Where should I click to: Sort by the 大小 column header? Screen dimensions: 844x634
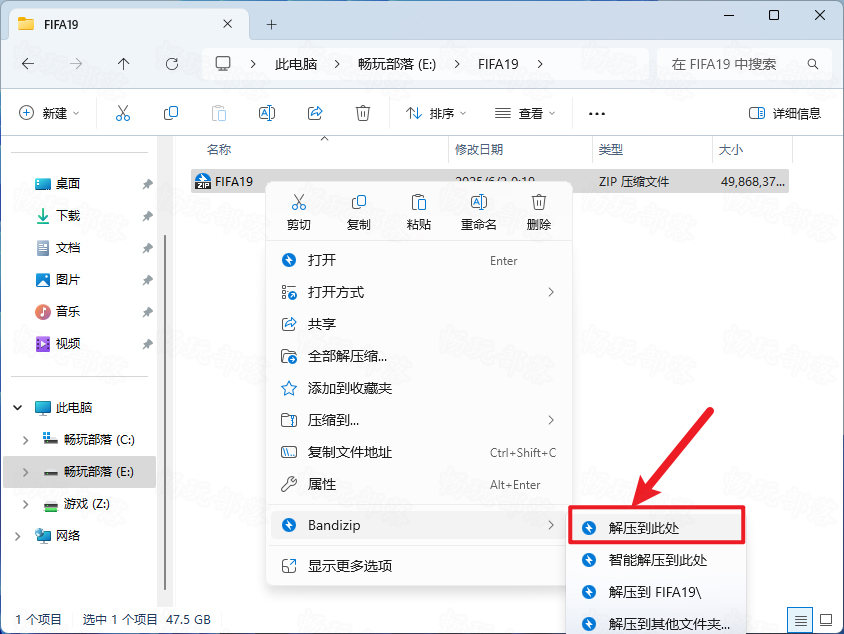(730, 150)
